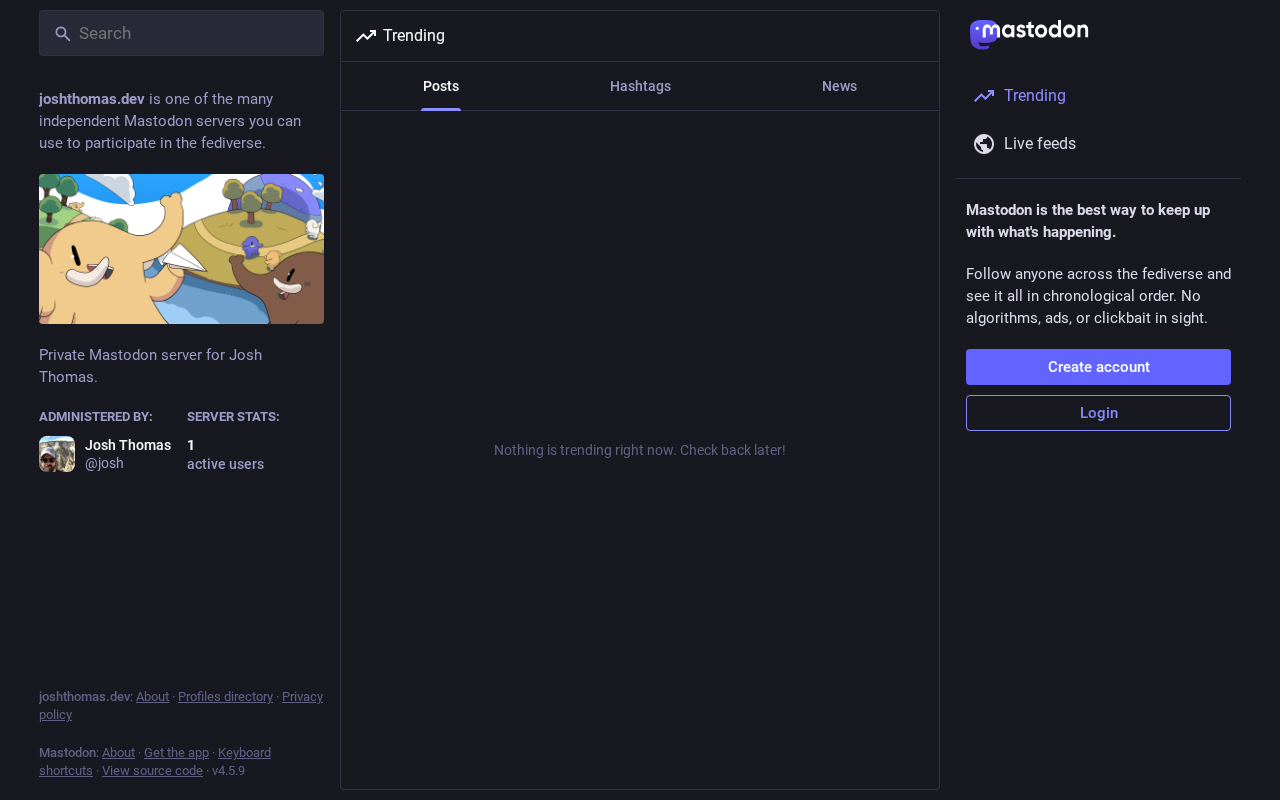Screen dimensions: 1280x800
Task: Open the View source code link
Action: (x=152, y=771)
